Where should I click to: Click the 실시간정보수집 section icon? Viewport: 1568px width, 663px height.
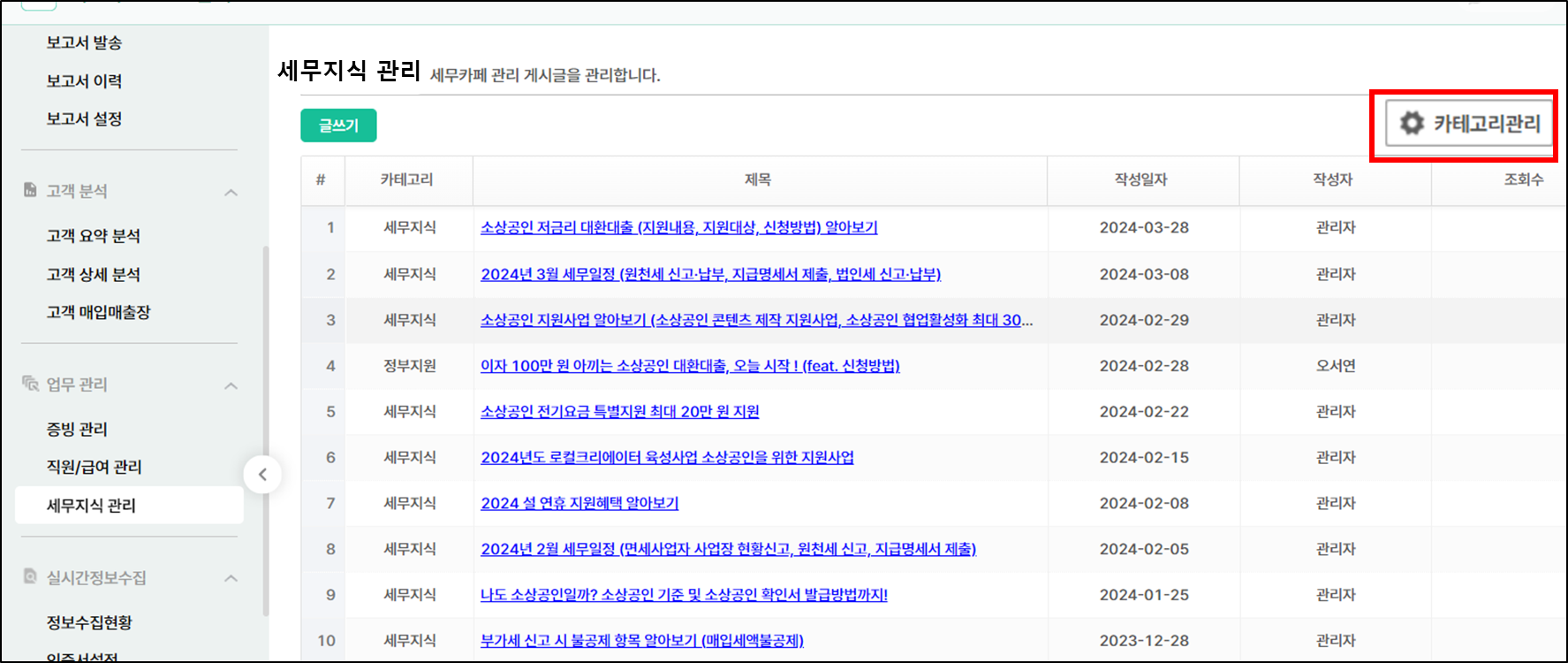coord(30,576)
